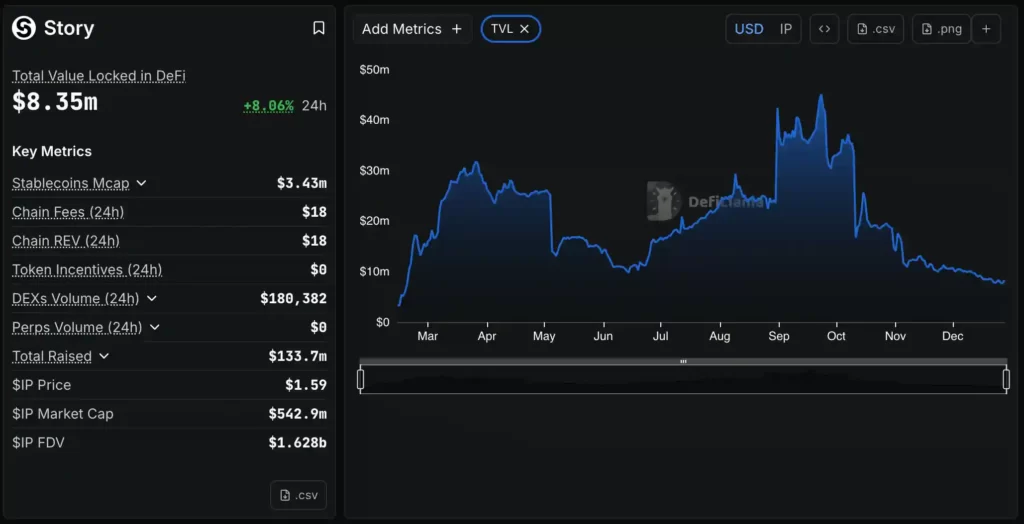Open the Add Metrics menu

pyautogui.click(x=412, y=29)
